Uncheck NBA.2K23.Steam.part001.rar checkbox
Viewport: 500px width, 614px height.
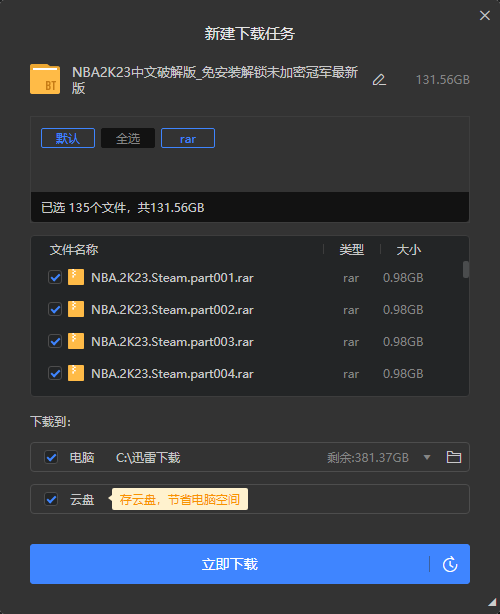click(x=55, y=277)
